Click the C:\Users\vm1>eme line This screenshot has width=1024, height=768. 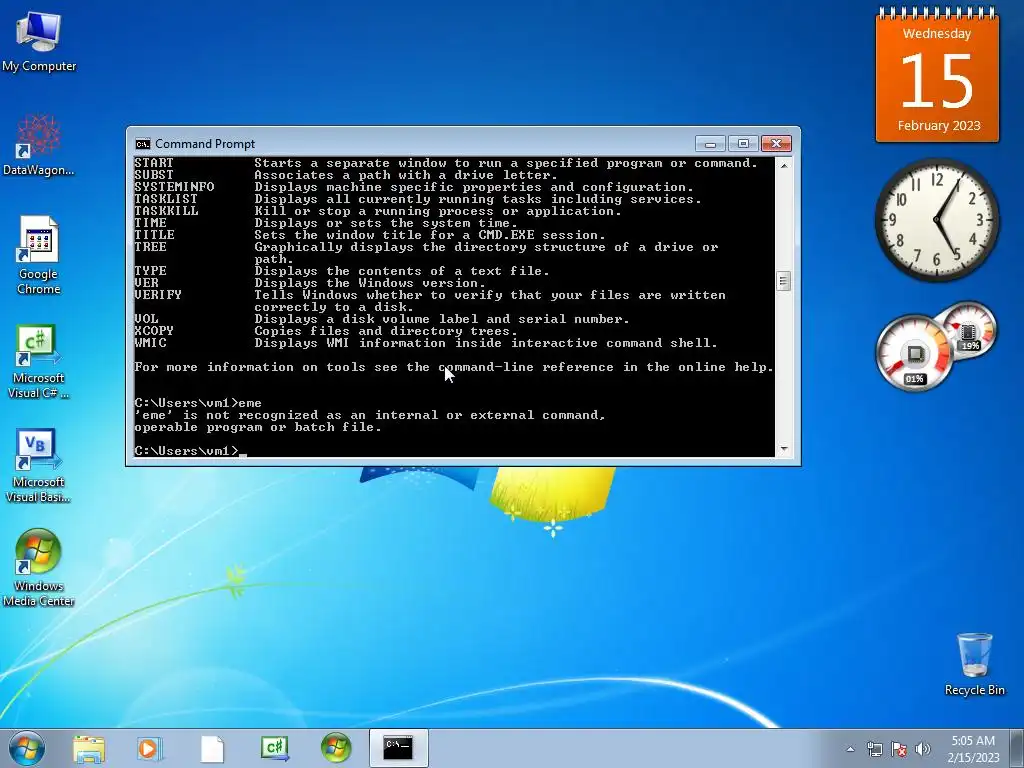[x=198, y=404]
